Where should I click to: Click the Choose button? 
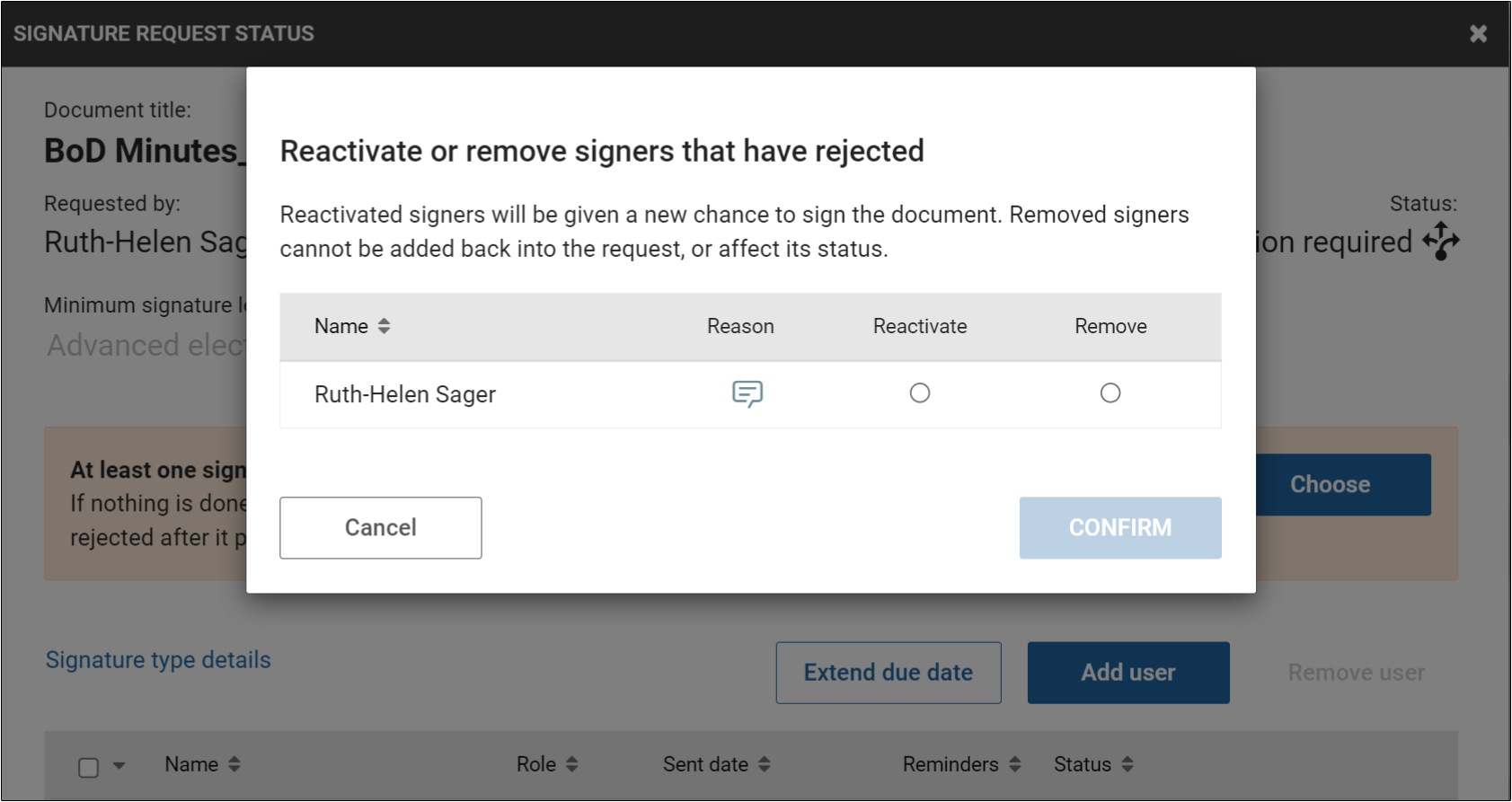pos(1330,484)
